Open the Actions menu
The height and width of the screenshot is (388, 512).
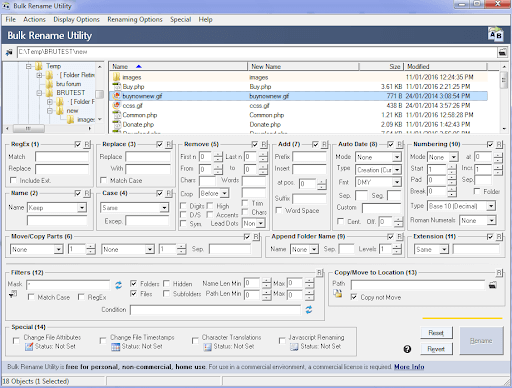pyautogui.click(x=34, y=19)
